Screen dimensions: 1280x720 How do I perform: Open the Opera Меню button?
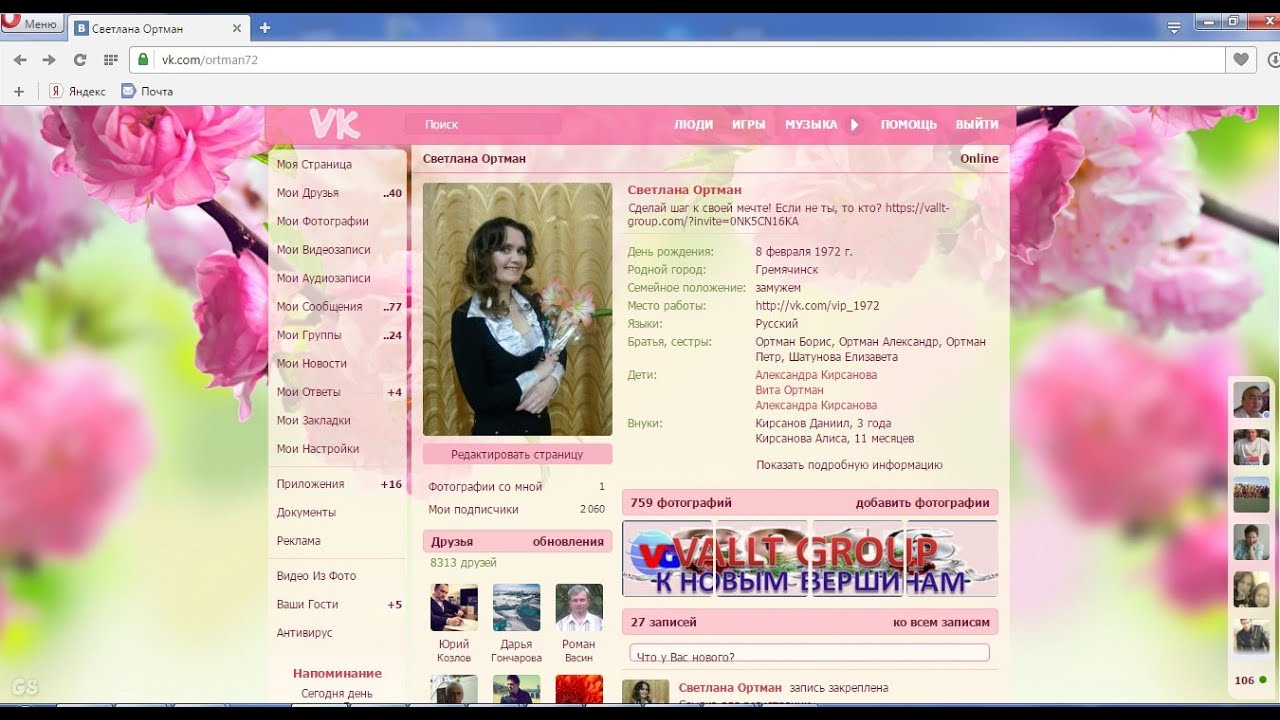pyautogui.click(x=32, y=24)
